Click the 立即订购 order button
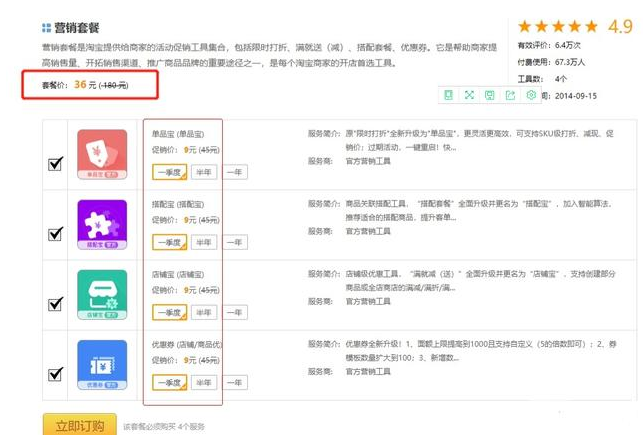Screen dimensions: 643x445 (x=80, y=425)
